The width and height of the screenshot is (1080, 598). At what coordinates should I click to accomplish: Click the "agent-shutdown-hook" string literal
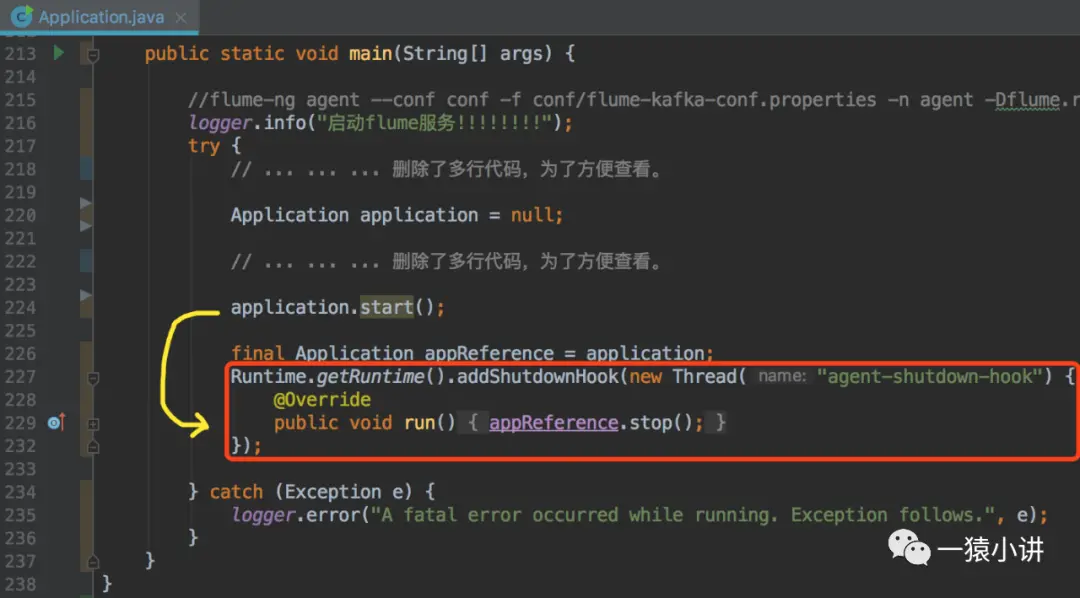point(929,376)
